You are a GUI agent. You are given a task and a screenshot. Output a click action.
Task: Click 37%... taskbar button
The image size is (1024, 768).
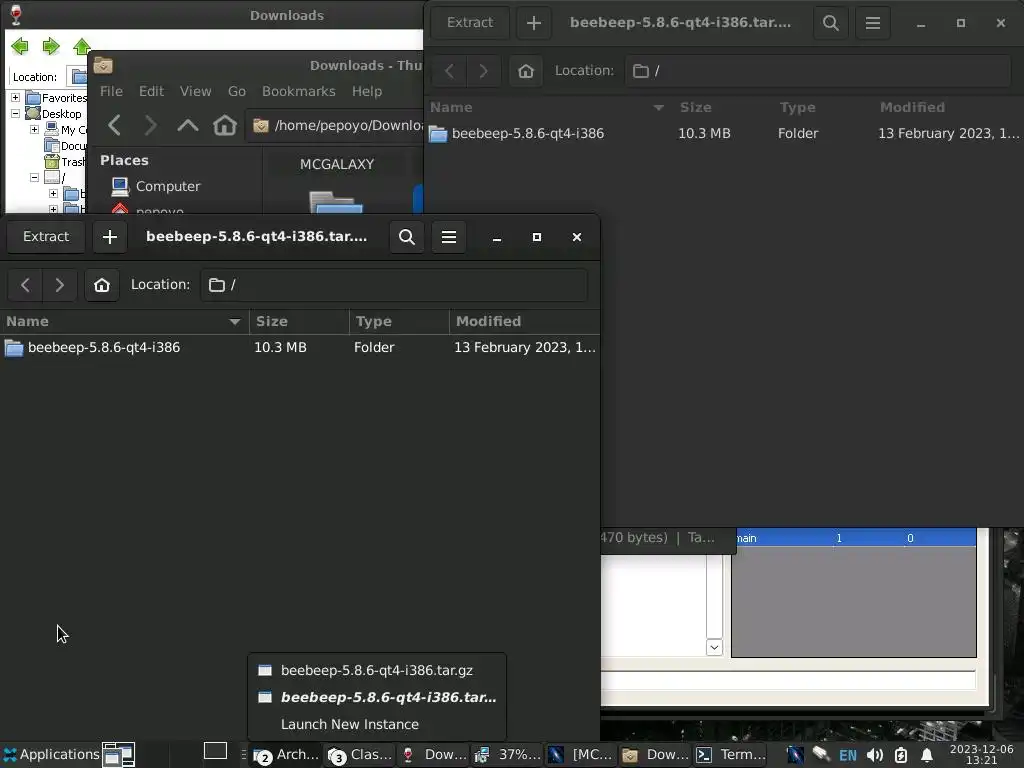[x=507, y=754]
